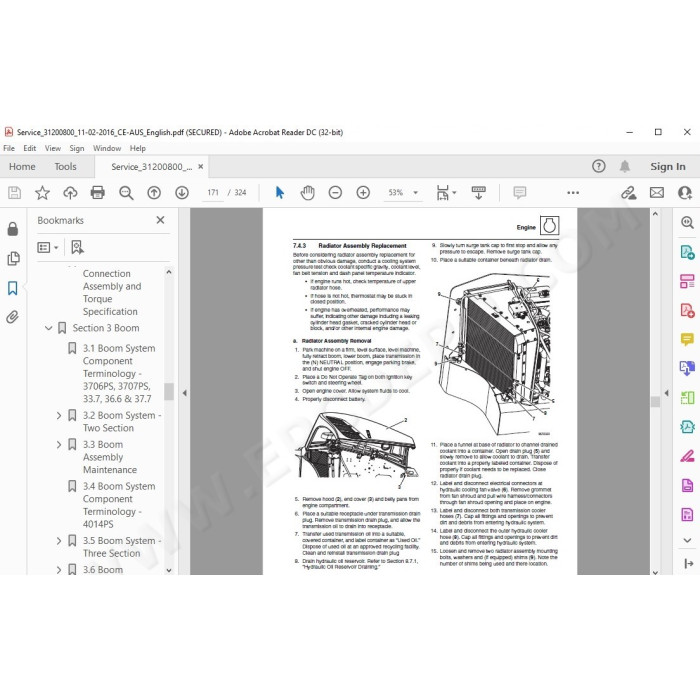Expand the 3.6 Boom bookmark
Image resolution: width=700 pixels, height=700 pixels.
58,570
